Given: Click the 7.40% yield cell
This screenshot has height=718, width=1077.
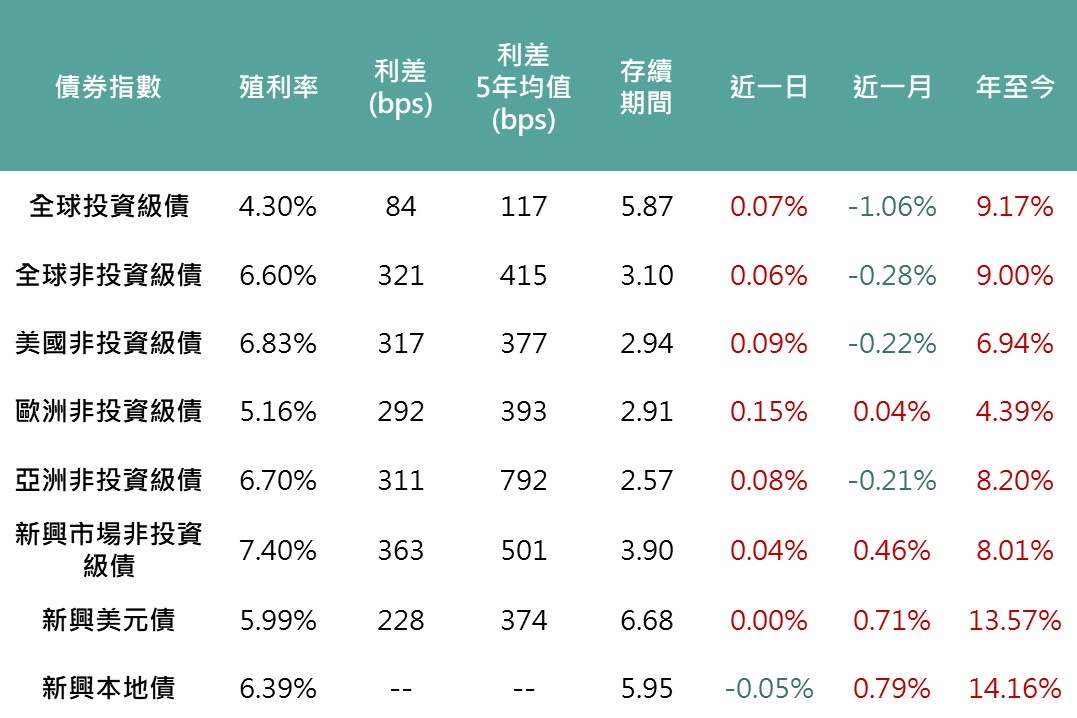Looking at the screenshot, I should (x=278, y=550).
